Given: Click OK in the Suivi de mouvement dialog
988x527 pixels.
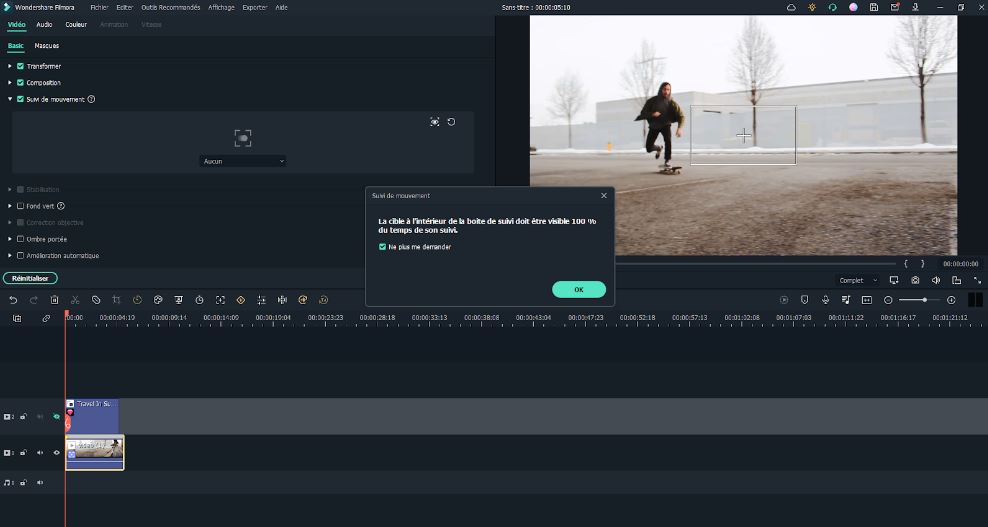Looking at the screenshot, I should pos(579,289).
